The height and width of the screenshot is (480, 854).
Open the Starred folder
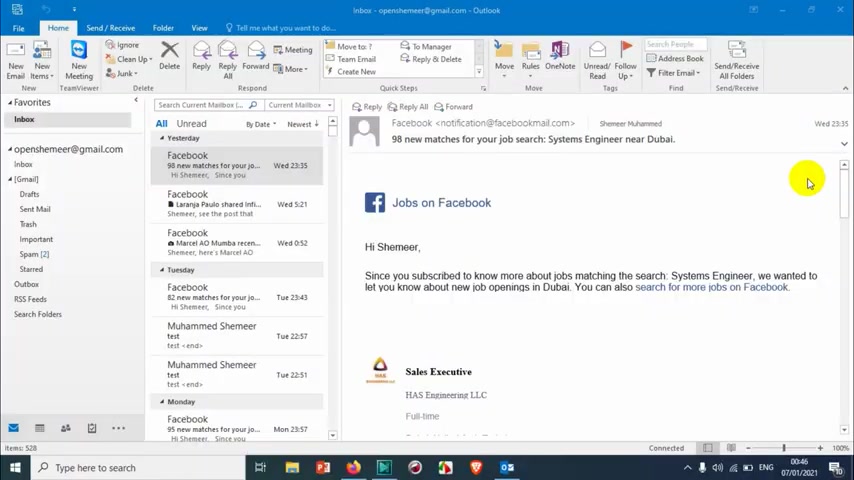(x=31, y=269)
